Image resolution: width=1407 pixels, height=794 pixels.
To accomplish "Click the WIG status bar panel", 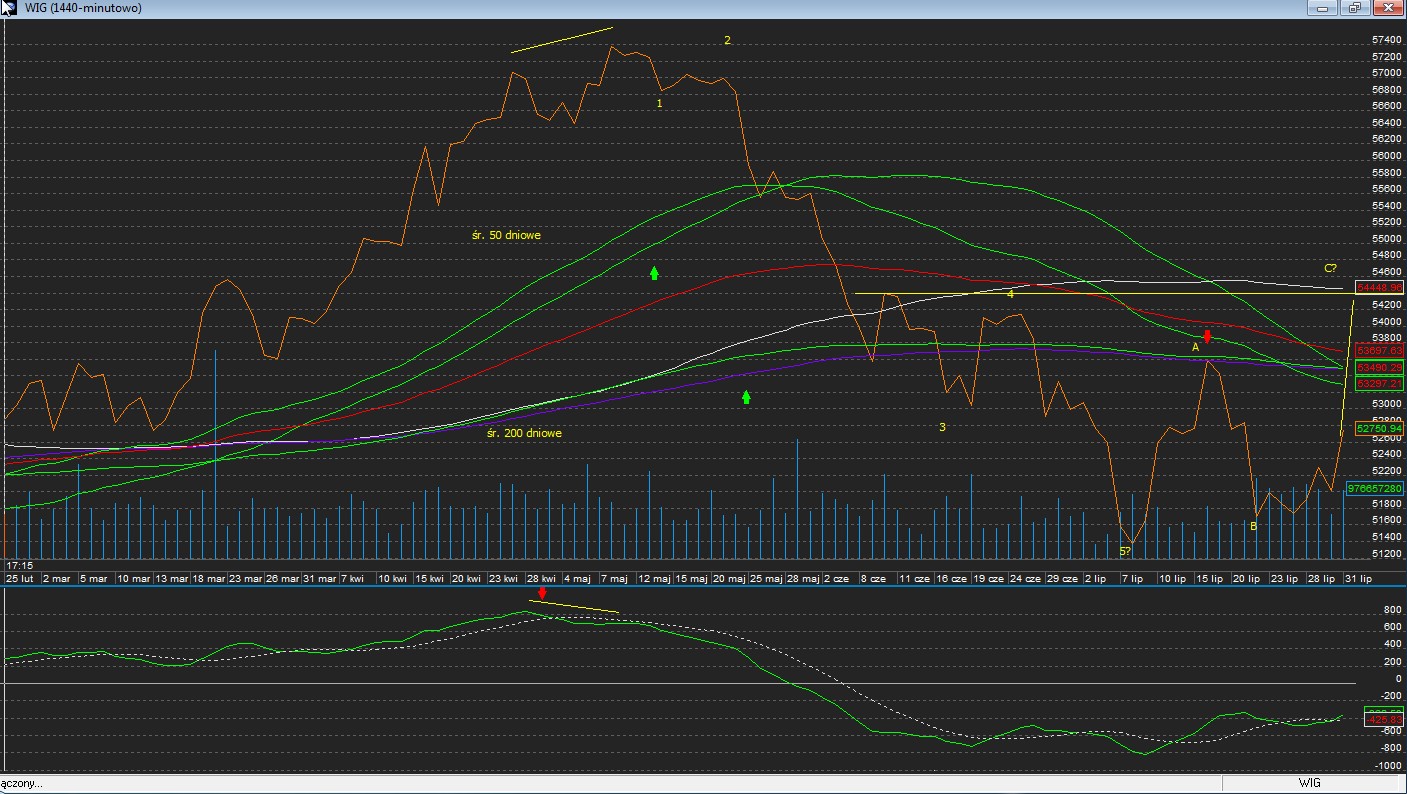I will tap(1310, 783).
